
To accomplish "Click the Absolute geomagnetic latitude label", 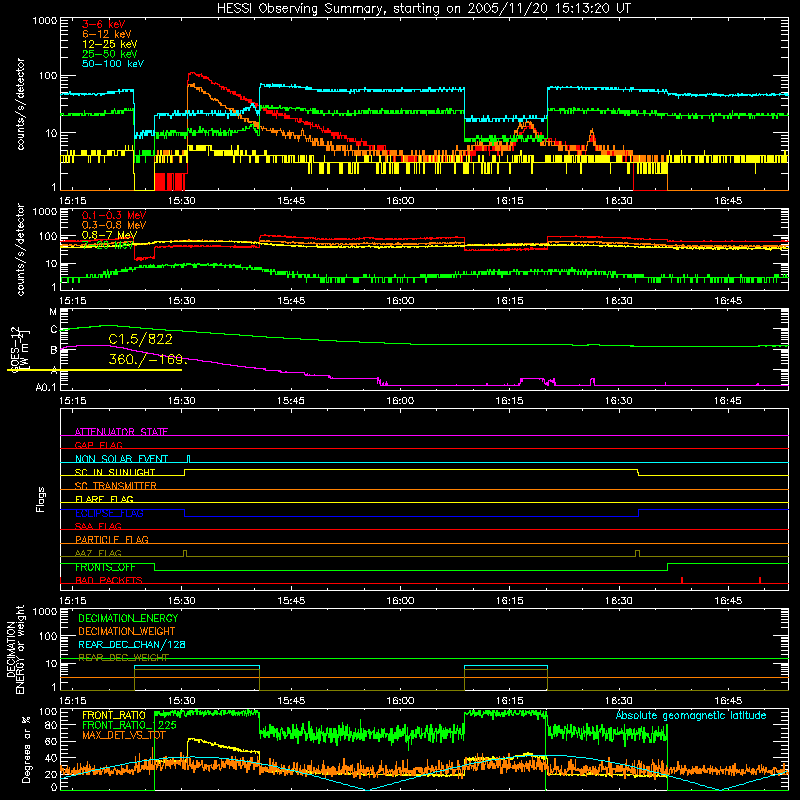I will 691,715.
